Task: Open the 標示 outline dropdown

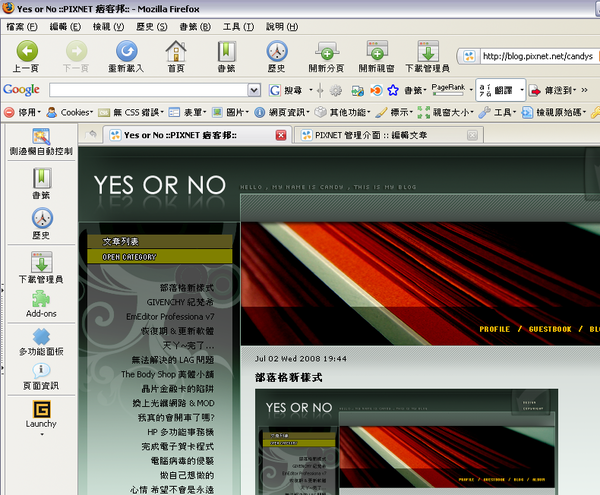Action: click(394, 112)
